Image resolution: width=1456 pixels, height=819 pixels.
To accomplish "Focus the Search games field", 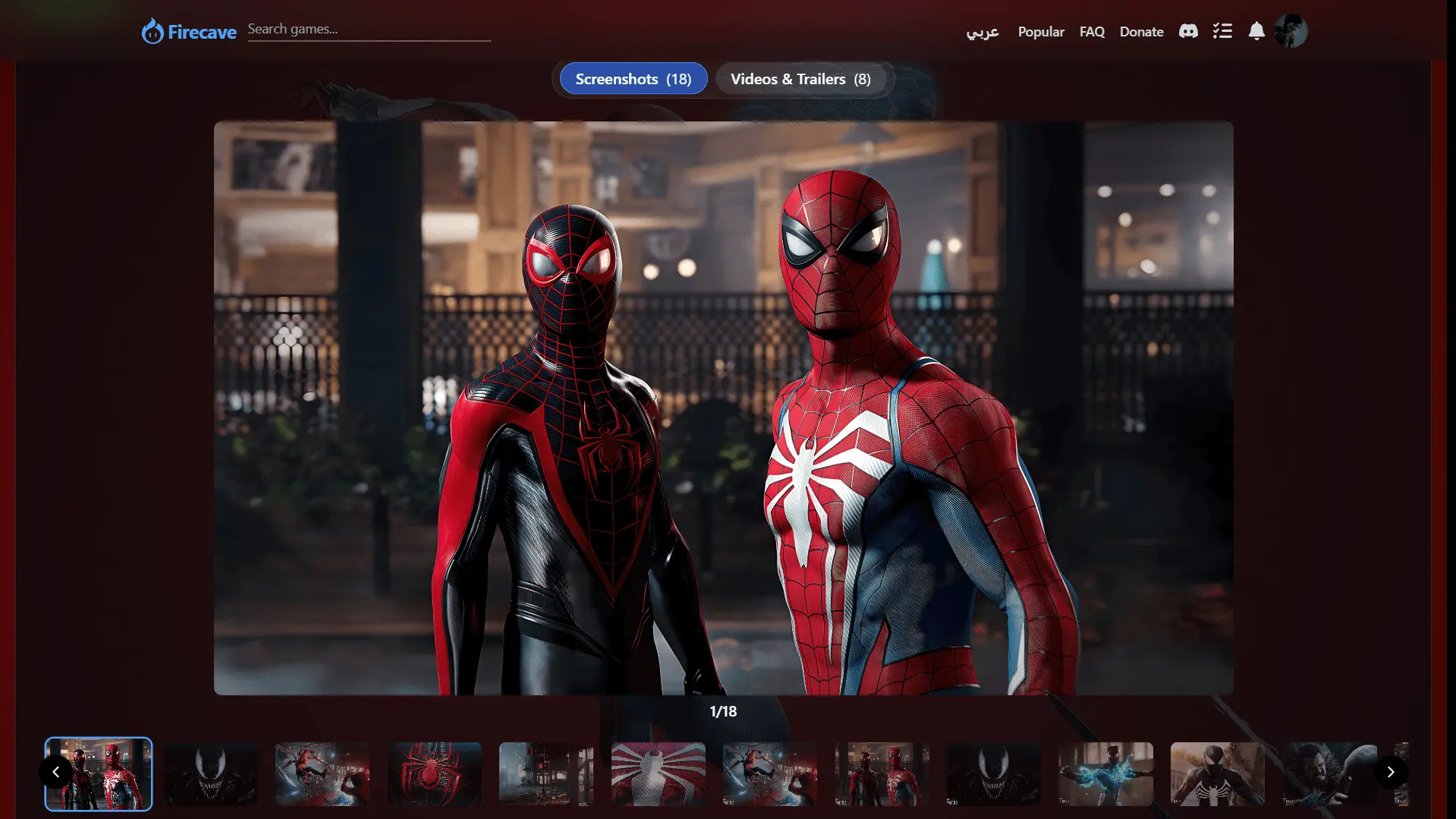I will 369,30.
